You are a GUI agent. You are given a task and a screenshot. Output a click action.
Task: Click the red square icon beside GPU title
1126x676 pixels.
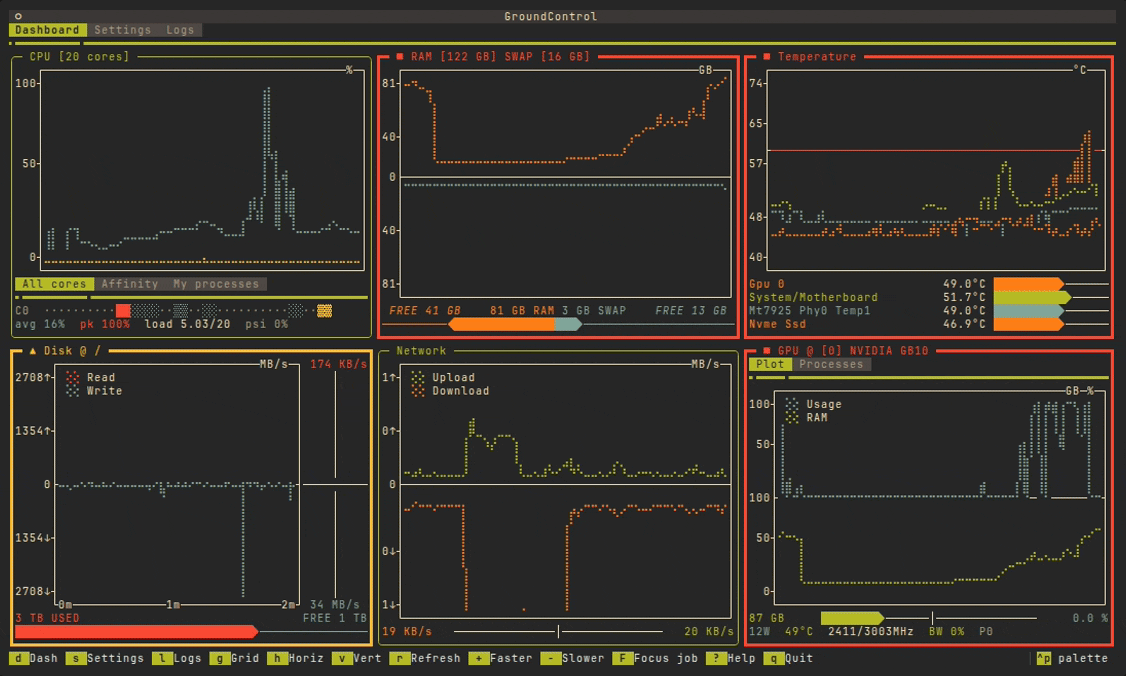click(x=767, y=351)
